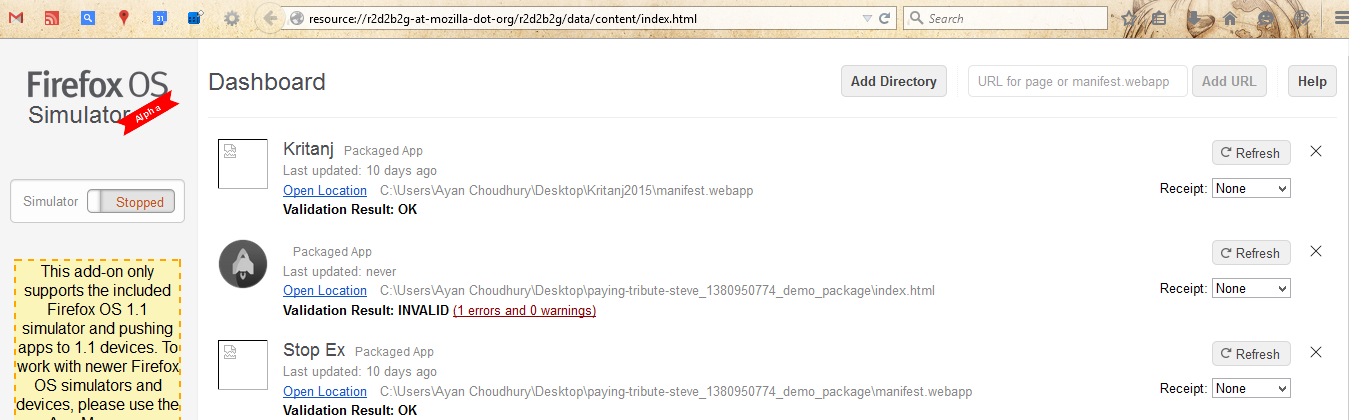Open the Google Maps pin bookmark
Image resolution: width=1349 pixels, height=420 pixels.
(x=123, y=18)
